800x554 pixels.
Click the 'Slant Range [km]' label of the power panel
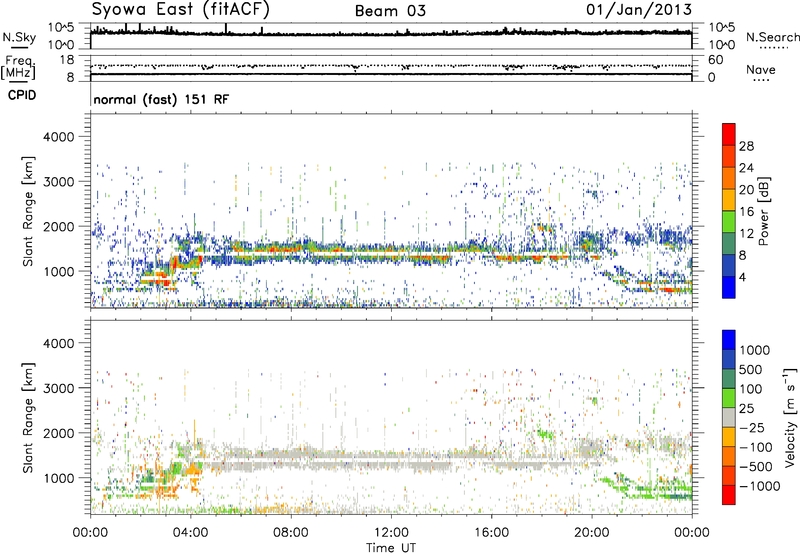pyautogui.click(x=28, y=211)
